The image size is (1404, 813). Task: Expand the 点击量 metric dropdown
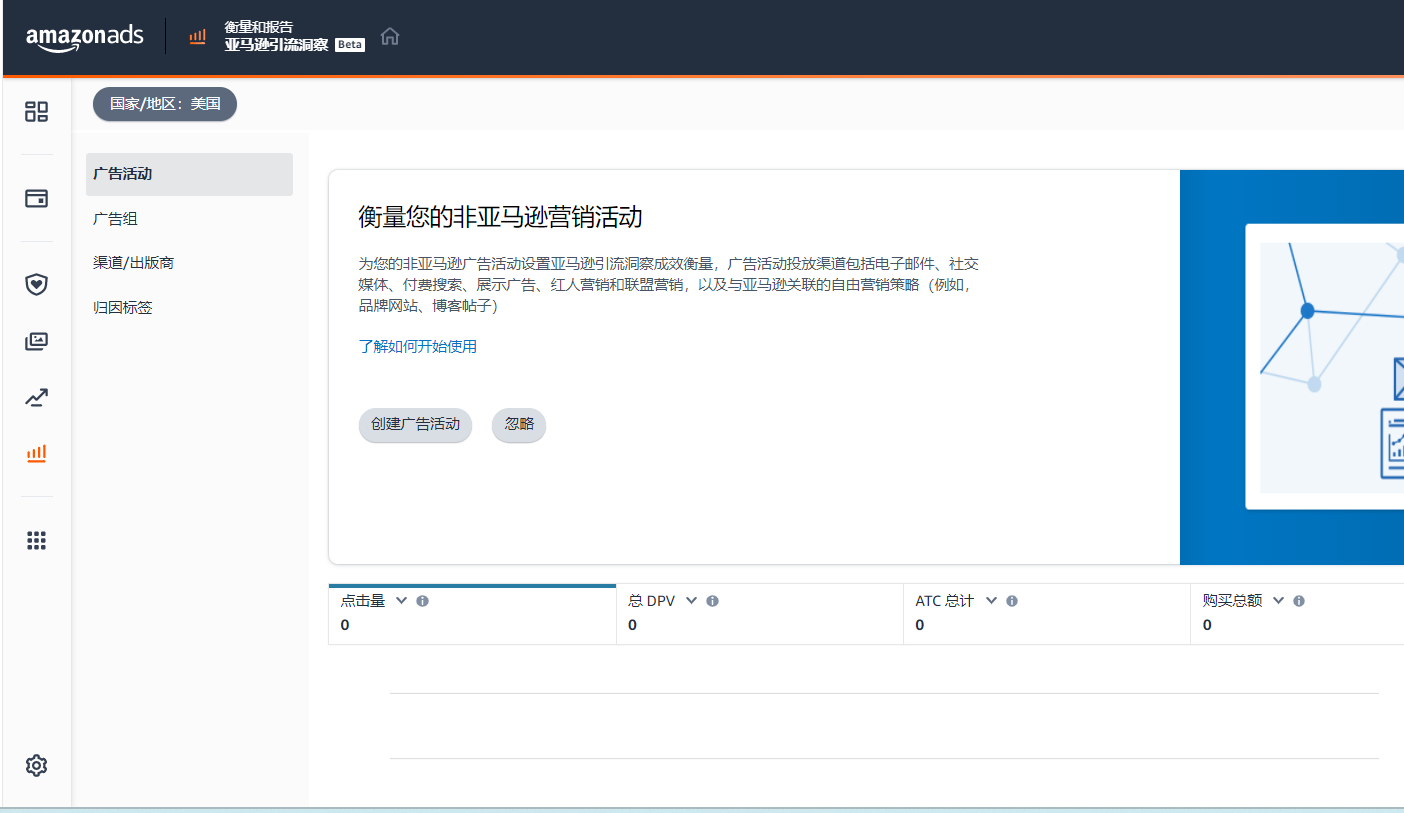[402, 600]
